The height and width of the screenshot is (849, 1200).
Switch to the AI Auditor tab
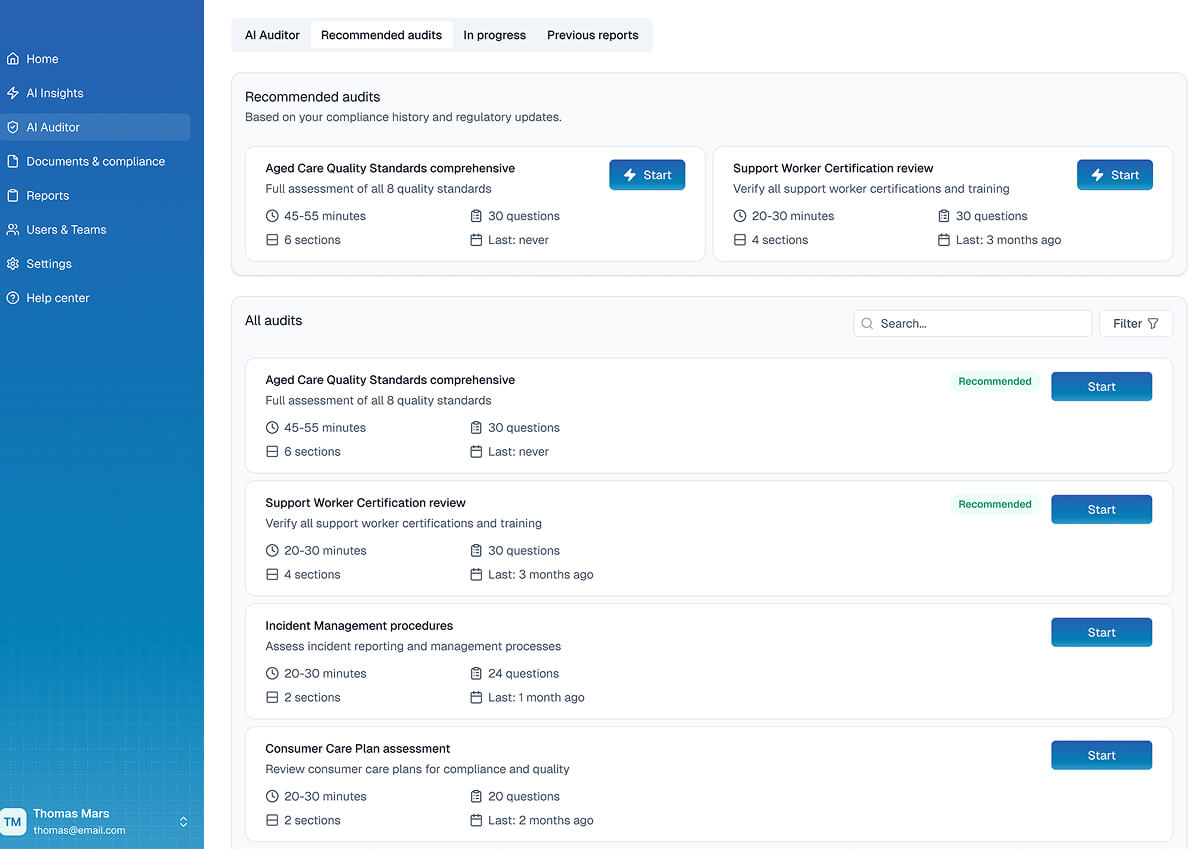click(272, 35)
